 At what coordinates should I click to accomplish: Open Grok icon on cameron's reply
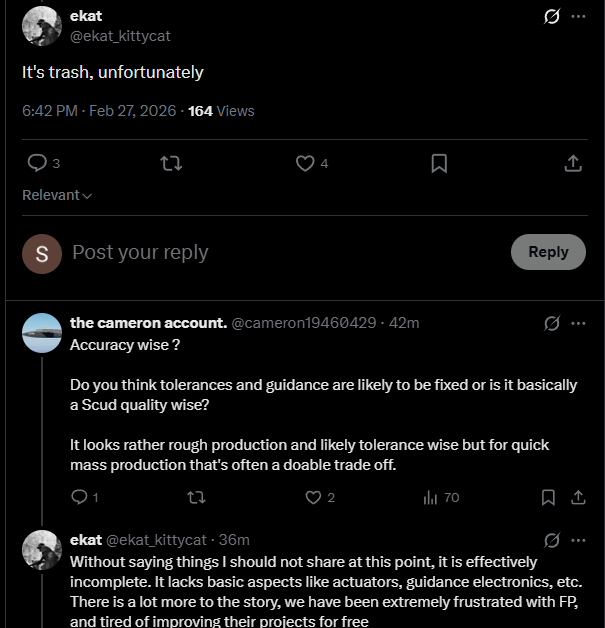point(551,323)
